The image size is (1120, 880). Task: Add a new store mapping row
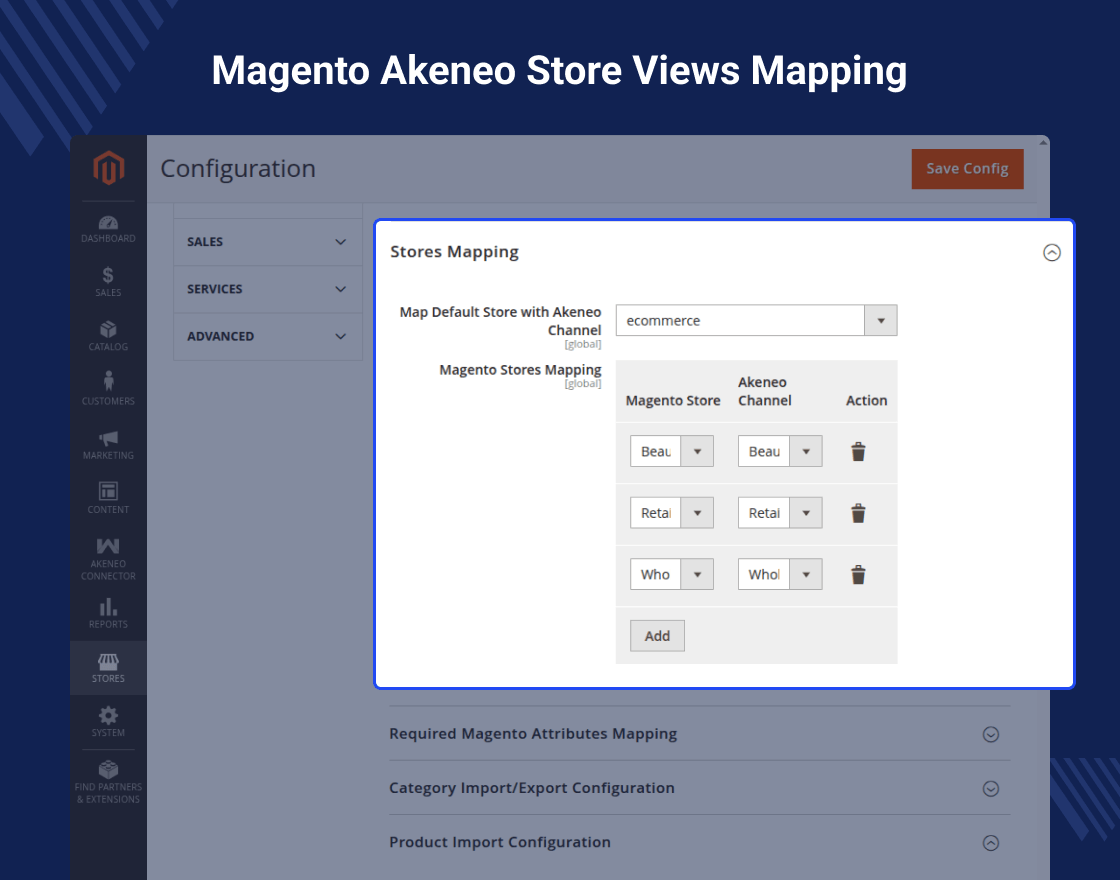click(657, 636)
